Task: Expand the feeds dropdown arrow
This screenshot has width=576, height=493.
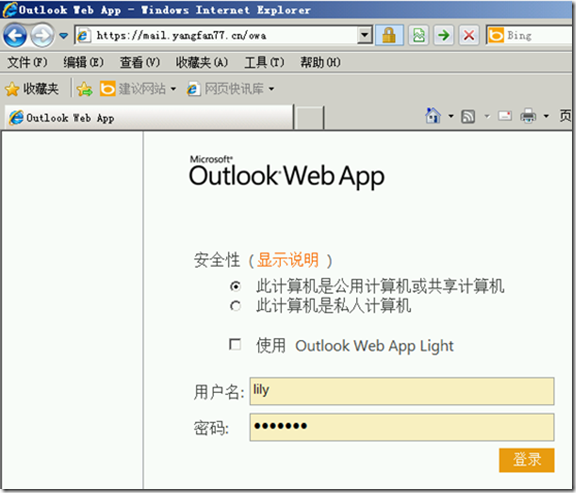Action: 487,116
